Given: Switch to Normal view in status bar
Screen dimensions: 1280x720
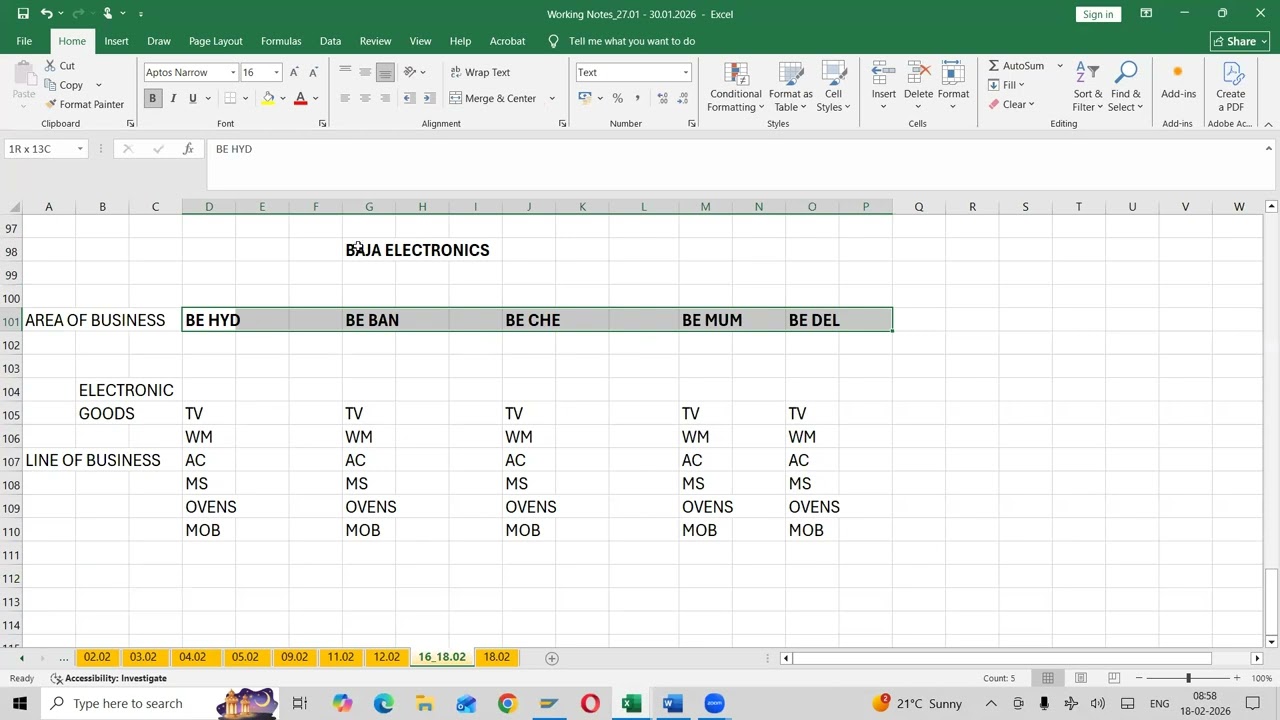Looking at the screenshot, I should [1047, 678].
